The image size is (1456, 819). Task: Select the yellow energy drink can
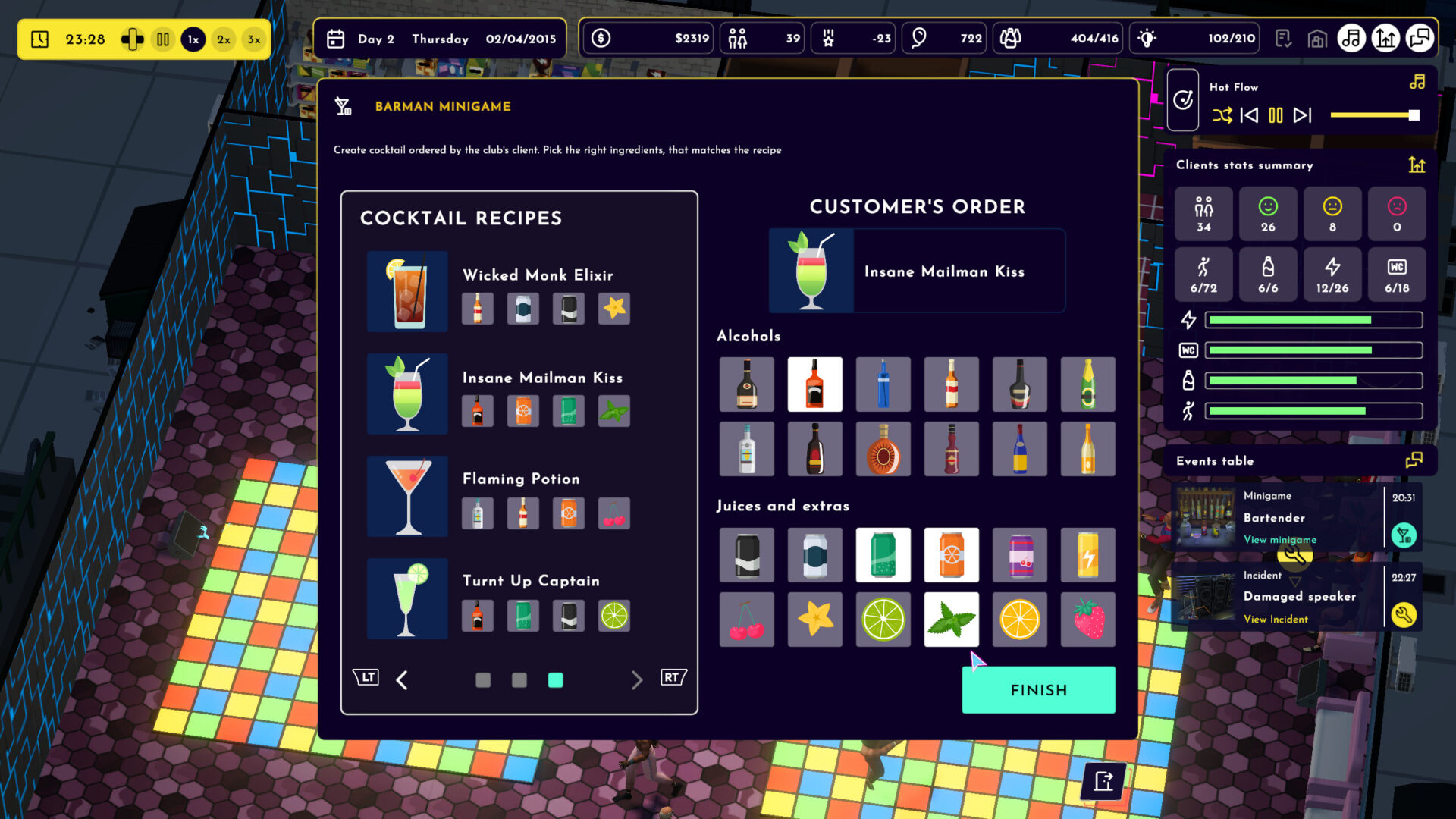(x=1087, y=555)
